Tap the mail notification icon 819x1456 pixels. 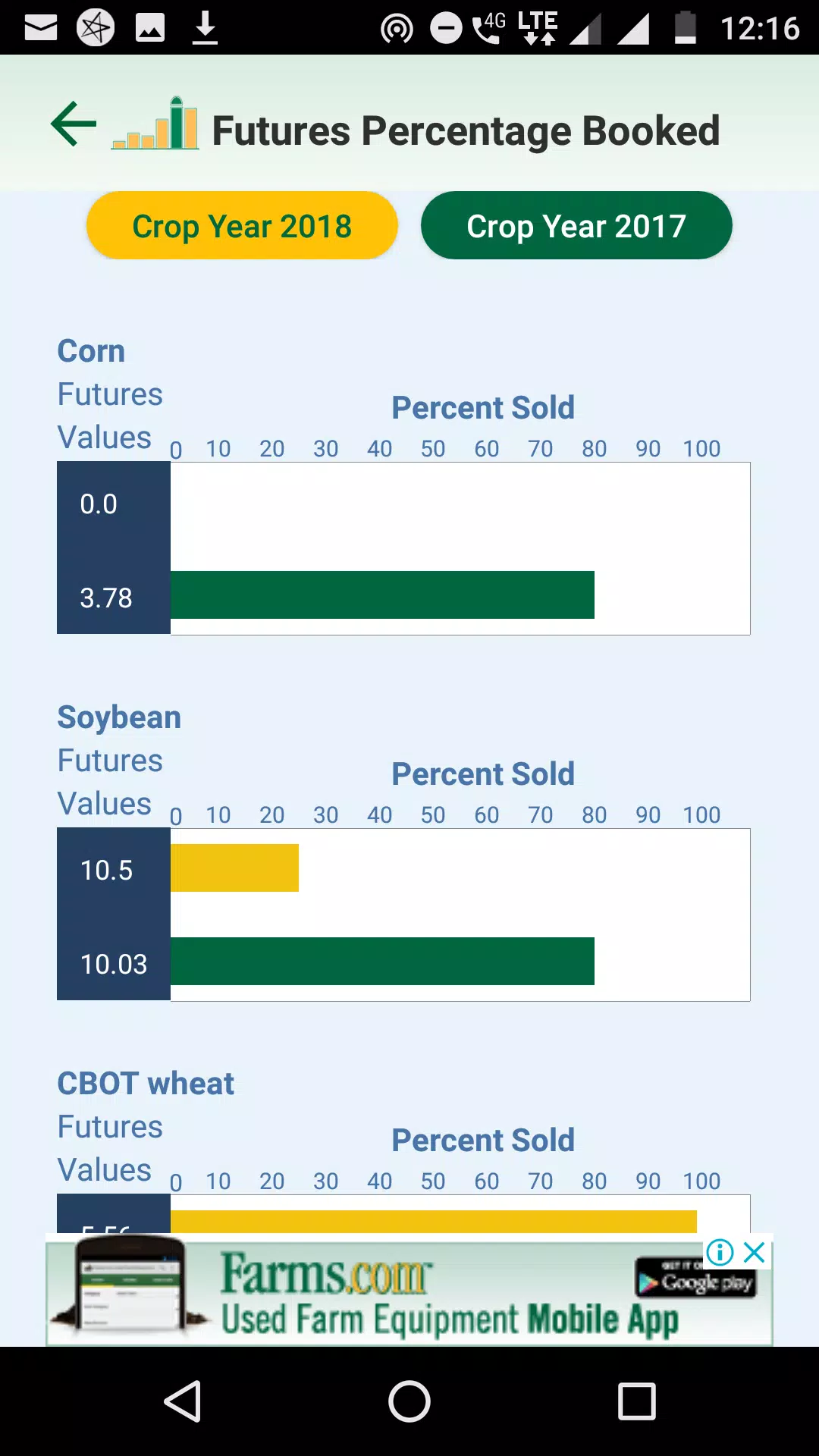[x=41, y=28]
